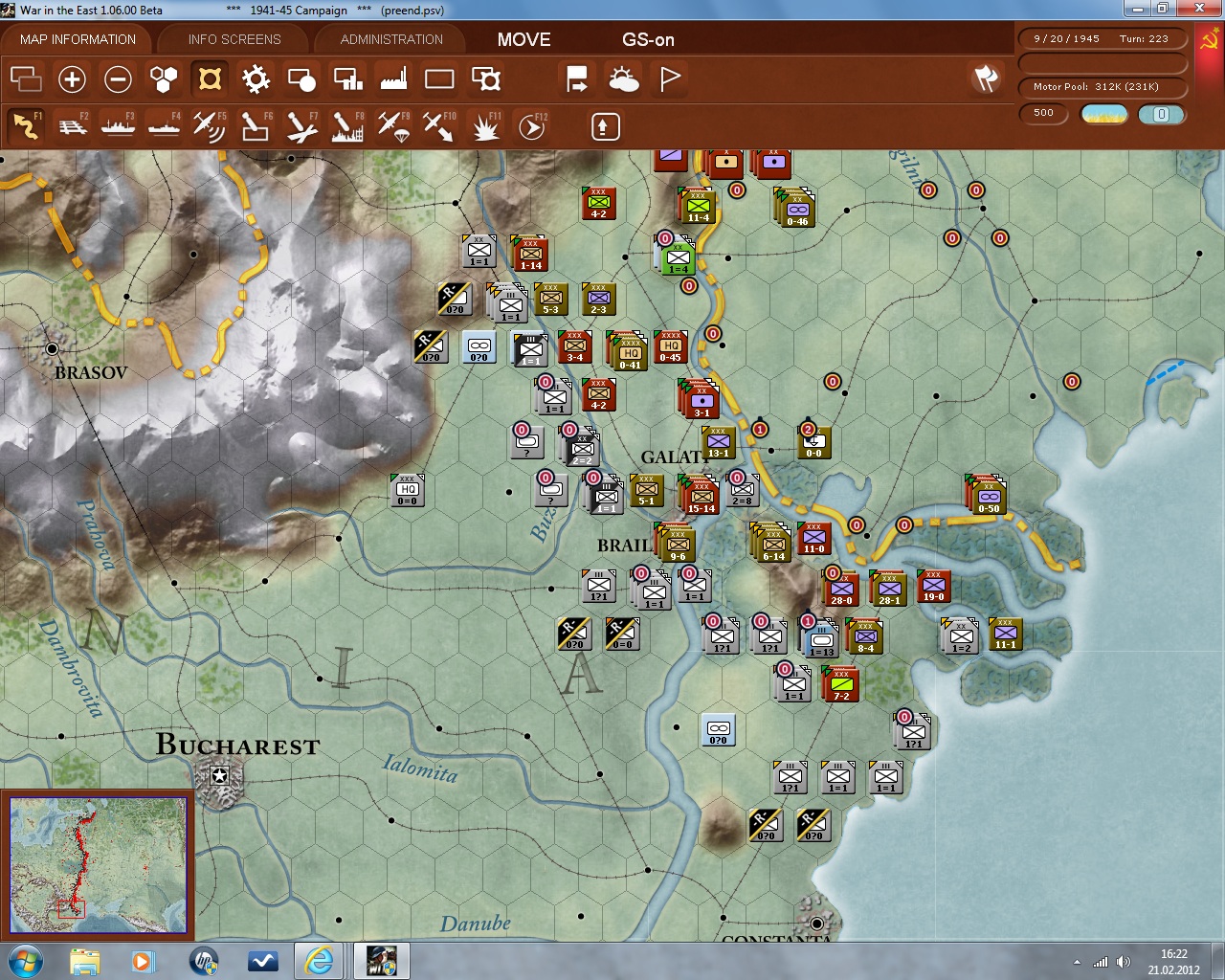Open the INFO SCREENS tab
The image size is (1225, 980).
tap(234, 39)
